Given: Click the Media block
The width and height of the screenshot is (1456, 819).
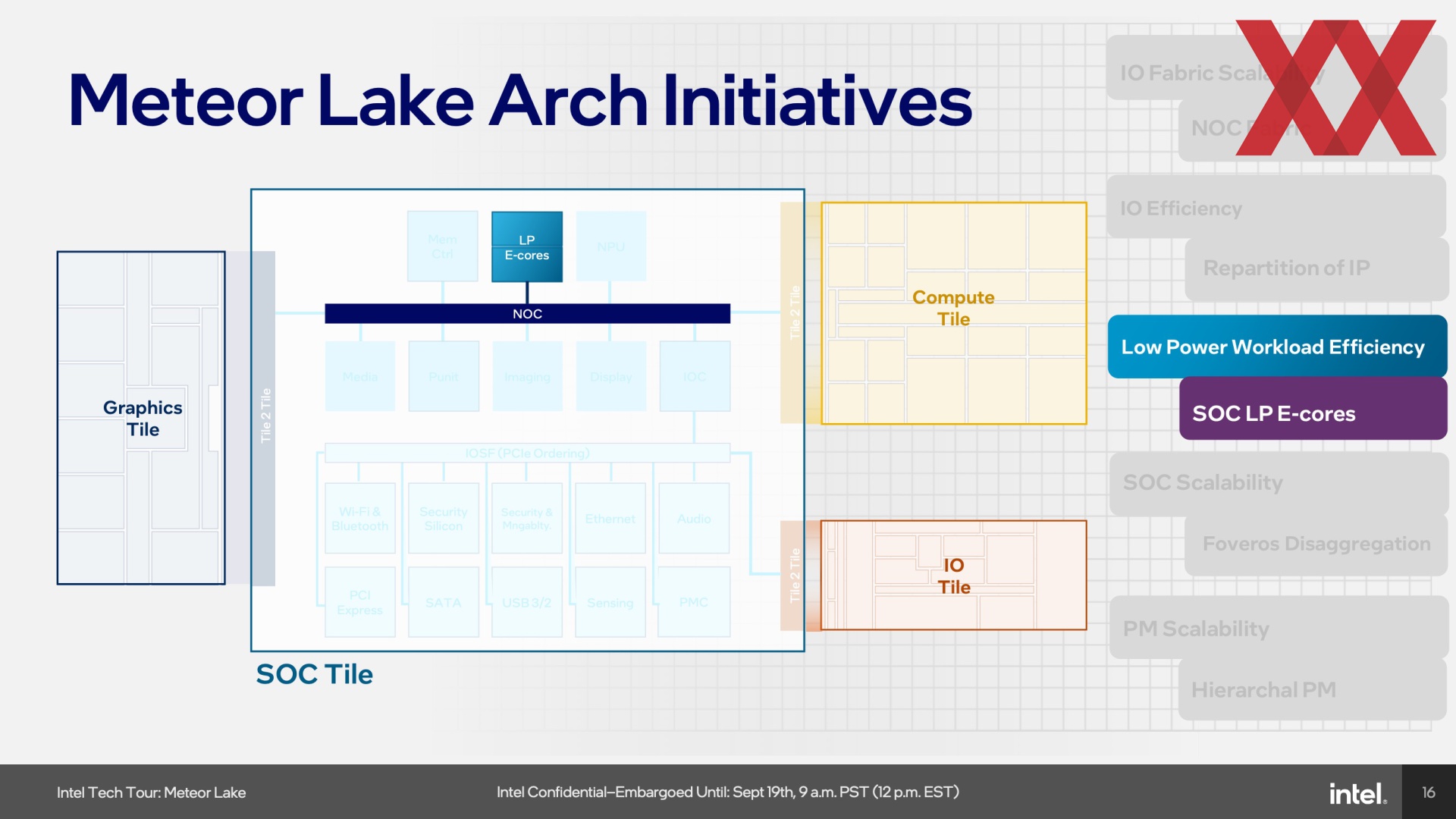Looking at the screenshot, I should tap(360, 376).
